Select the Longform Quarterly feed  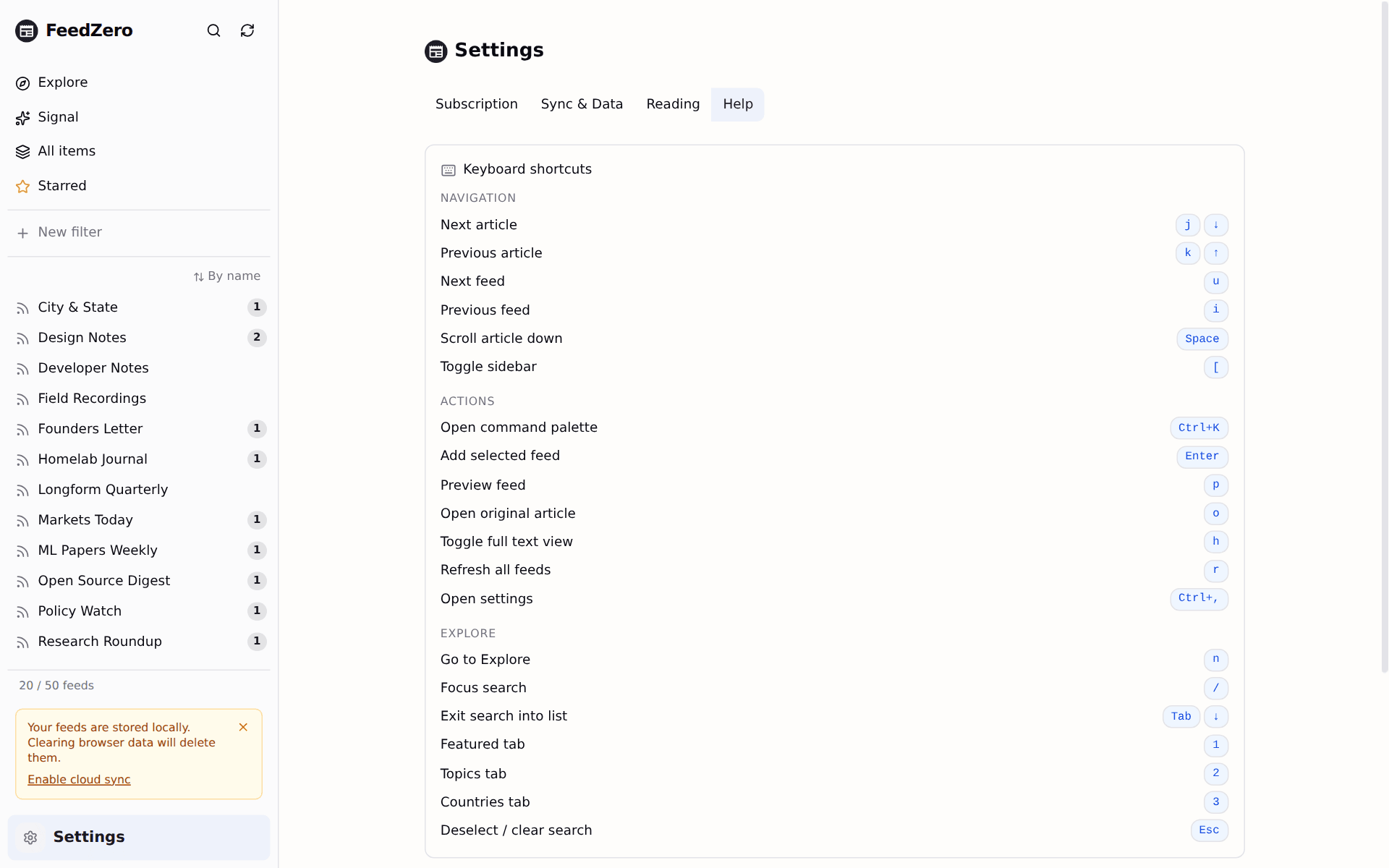click(139, 490)
